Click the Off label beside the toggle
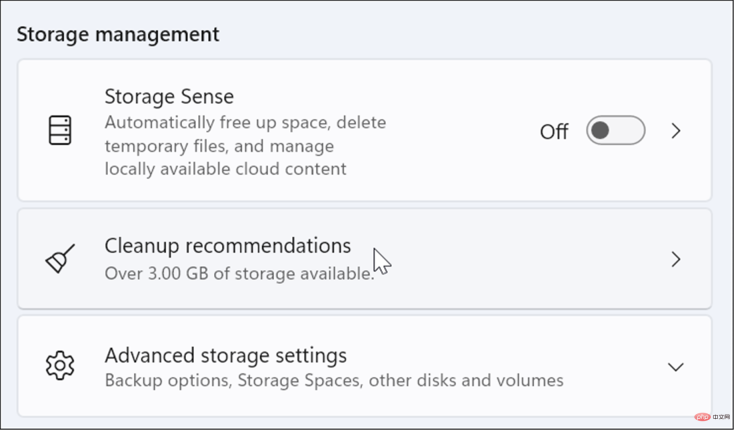The width and height of the screenshot is (734, 430). tap(554, 131)
